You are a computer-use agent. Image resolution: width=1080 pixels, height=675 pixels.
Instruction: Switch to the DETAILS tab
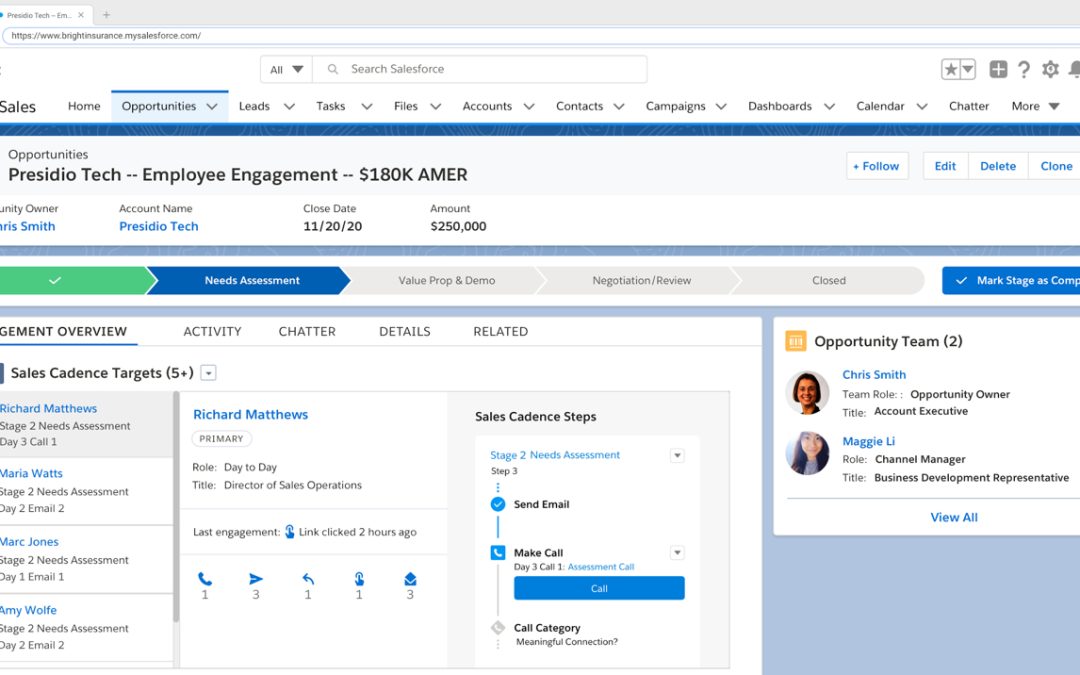pyautogui.click(x=404, y=331)
